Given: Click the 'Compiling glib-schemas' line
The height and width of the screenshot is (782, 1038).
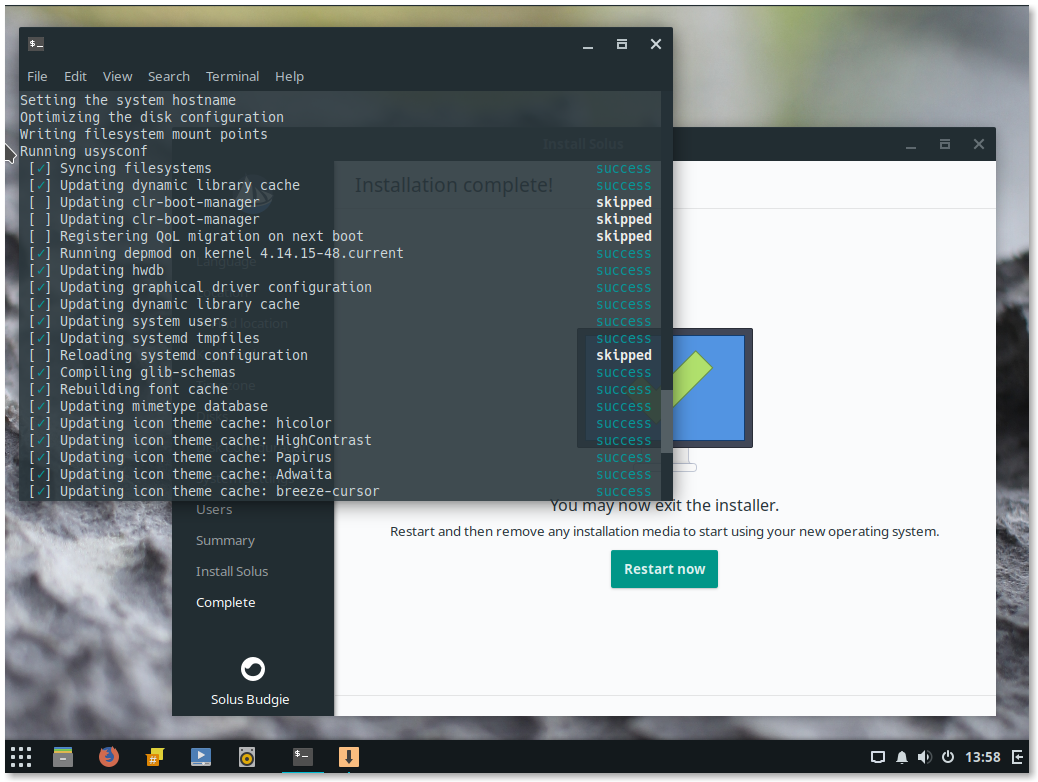Looking at the screenshot, I should tap(148, 372).
